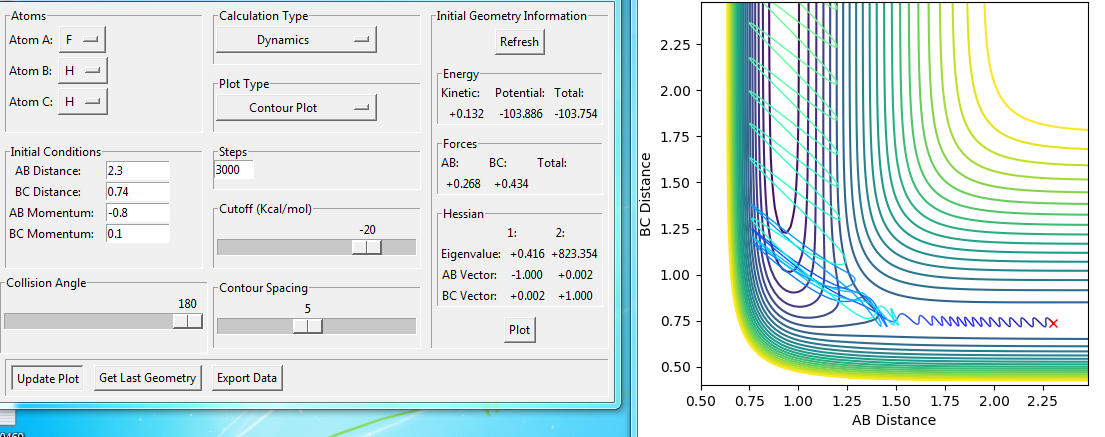The image size is (1105, 437).
Task: Click the BC Distance input field
Action: 137,192
